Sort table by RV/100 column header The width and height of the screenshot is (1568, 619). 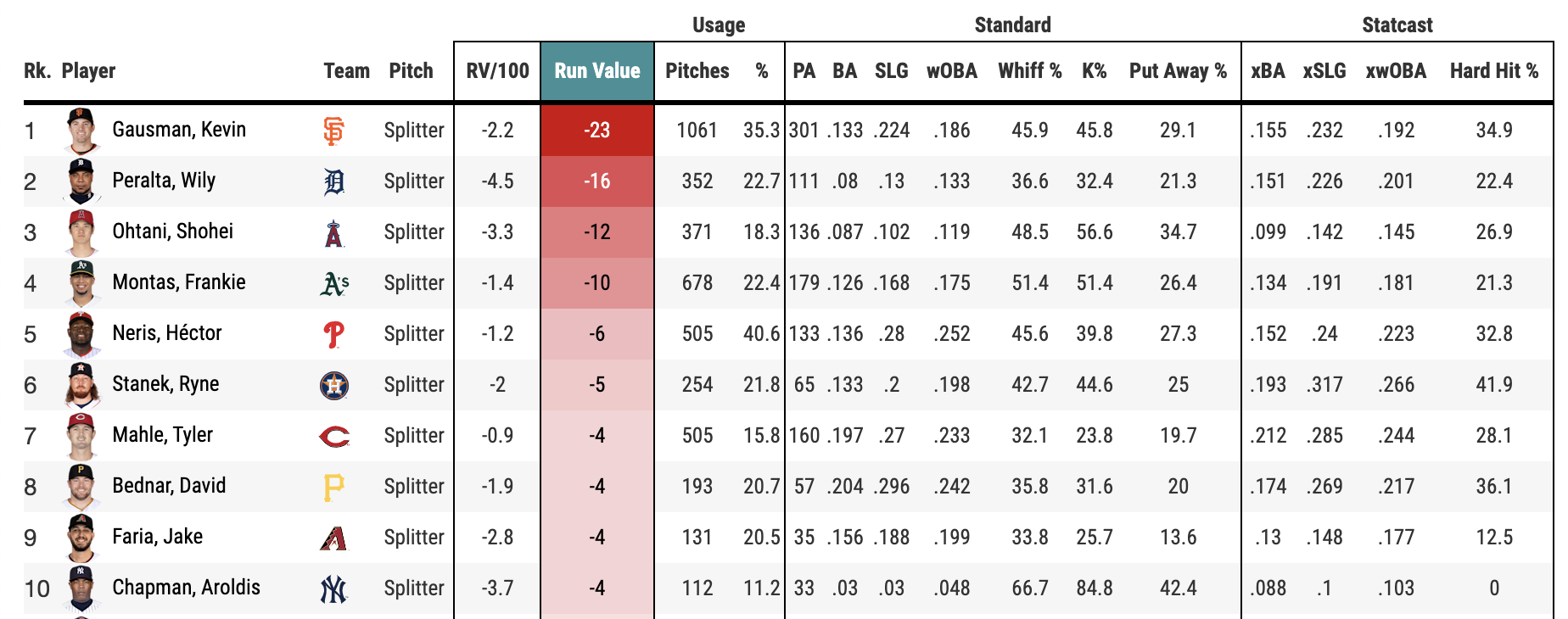pyautogui.click(x=497, y=71)
